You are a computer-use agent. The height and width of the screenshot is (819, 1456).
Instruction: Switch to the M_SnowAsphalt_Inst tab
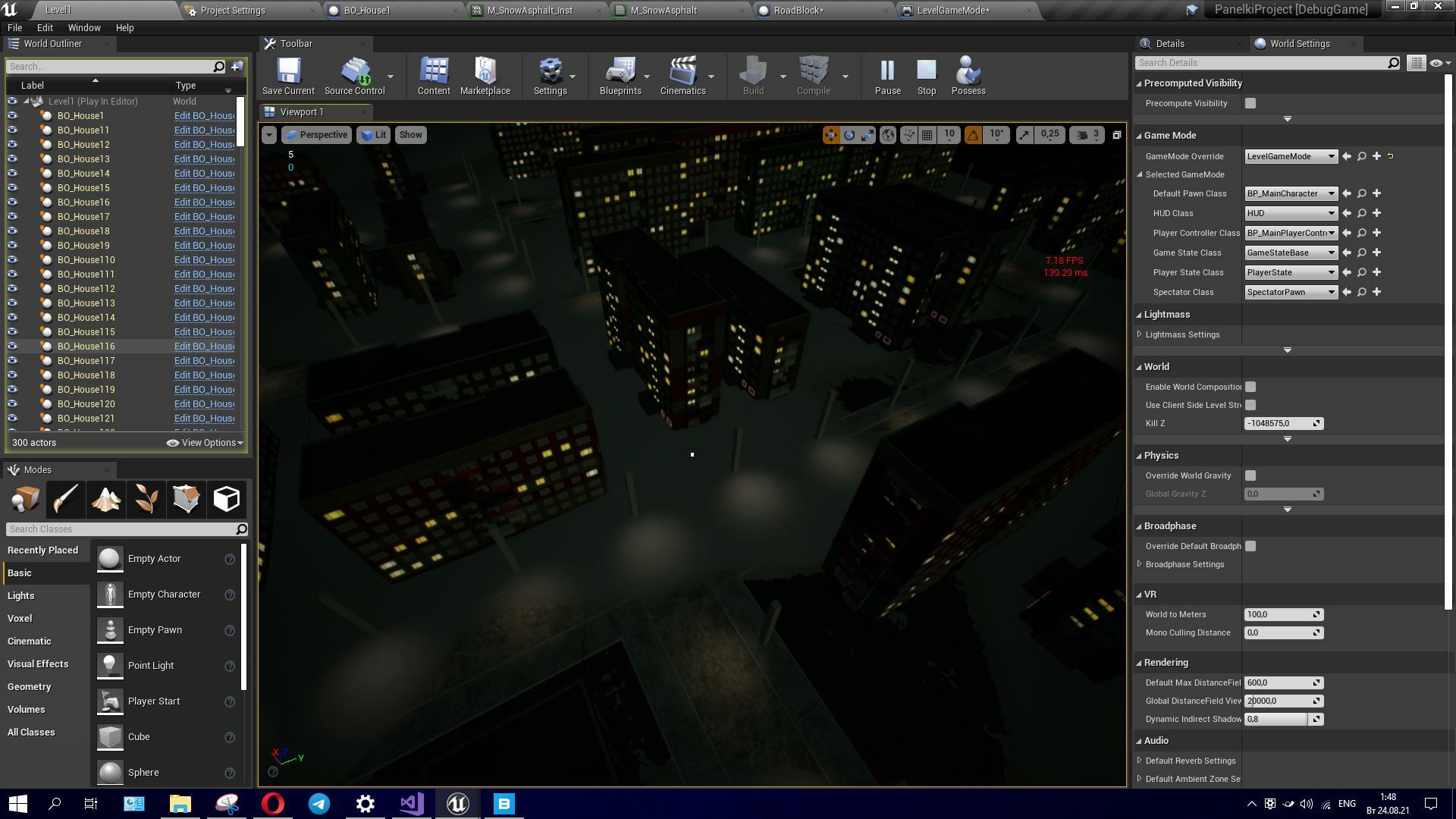(529, 11)
